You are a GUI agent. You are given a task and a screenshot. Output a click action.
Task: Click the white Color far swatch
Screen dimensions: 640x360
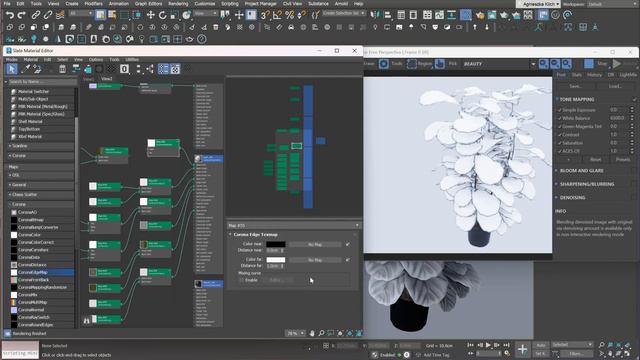(276, 260)
